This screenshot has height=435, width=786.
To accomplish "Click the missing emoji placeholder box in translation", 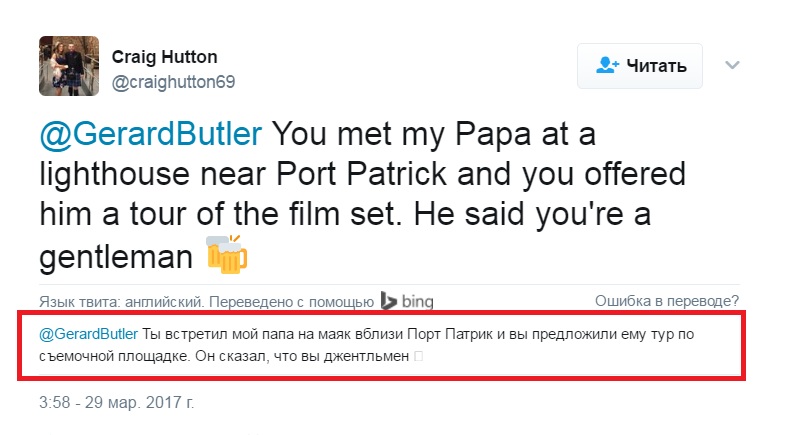I will pyautogui.click(x=419, y=355).
